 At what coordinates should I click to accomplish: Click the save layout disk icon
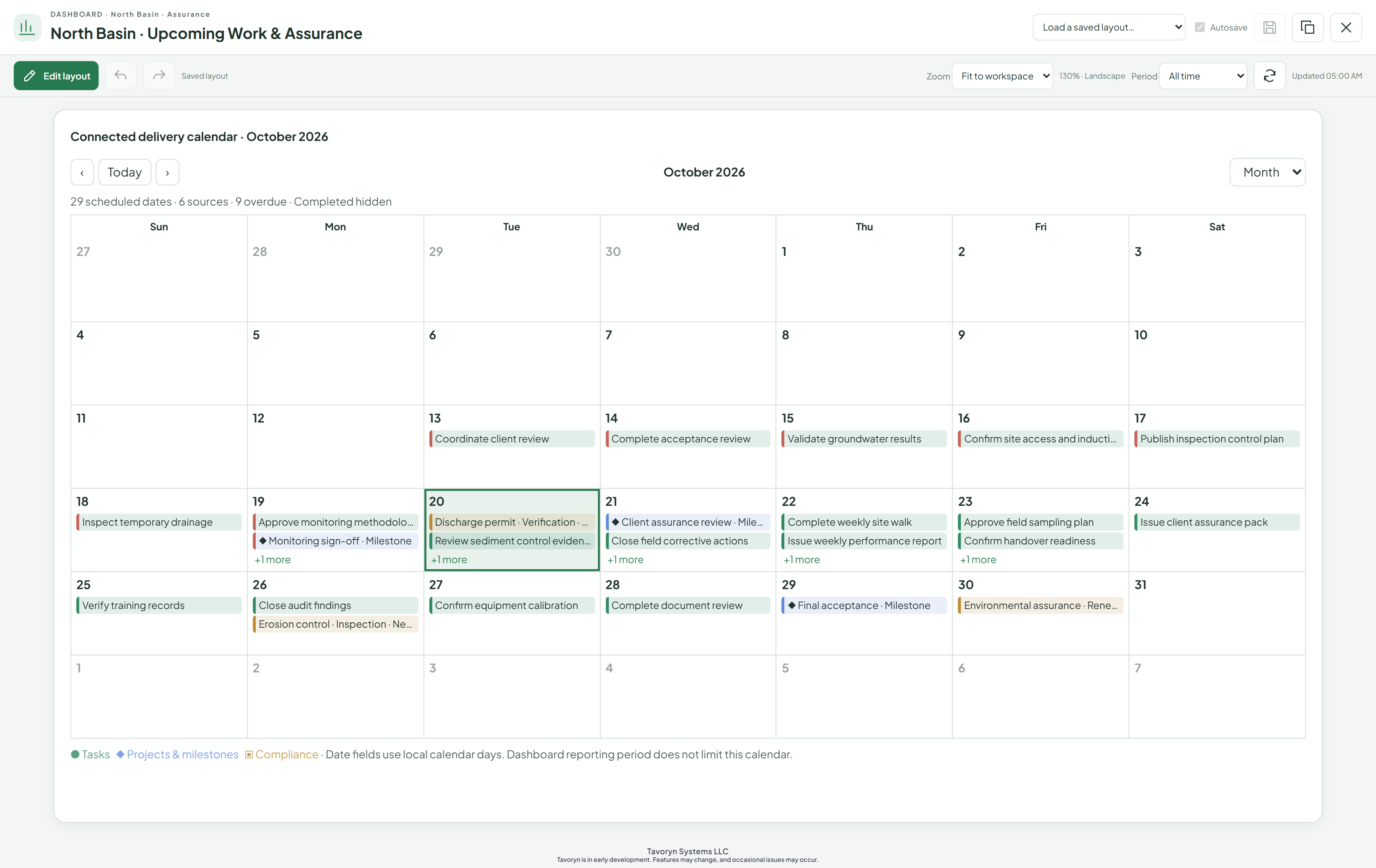pos(1269,28)
